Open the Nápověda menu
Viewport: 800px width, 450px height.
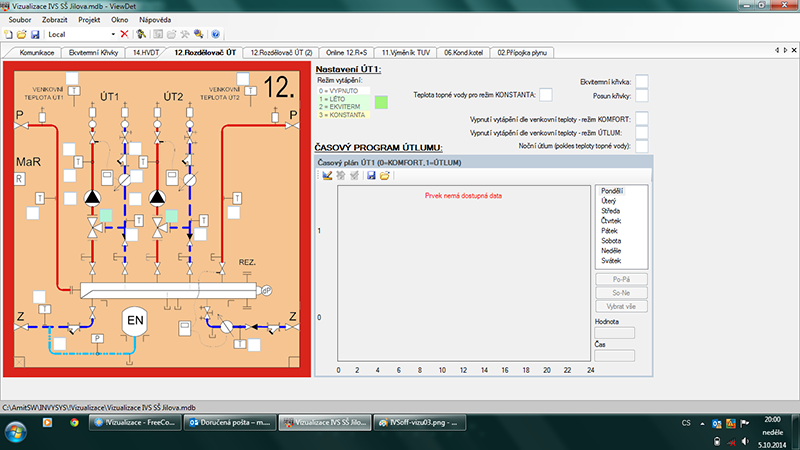click(155, 20)
